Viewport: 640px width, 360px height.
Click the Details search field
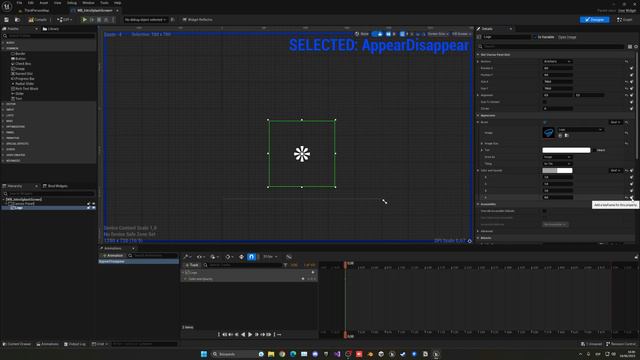[552, 47]
